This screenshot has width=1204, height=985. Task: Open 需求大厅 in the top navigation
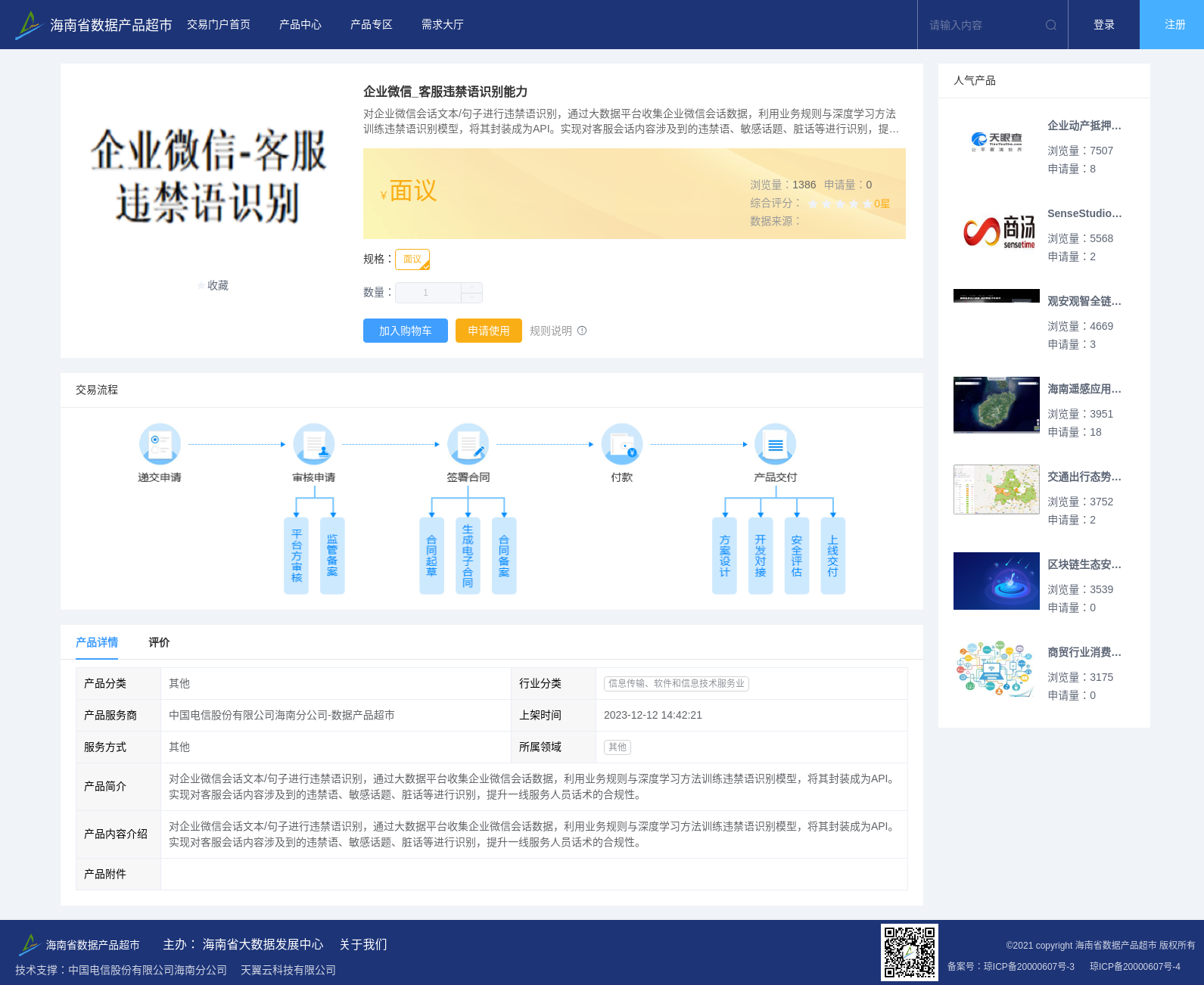pyautogui.click(x=443, y=25)
